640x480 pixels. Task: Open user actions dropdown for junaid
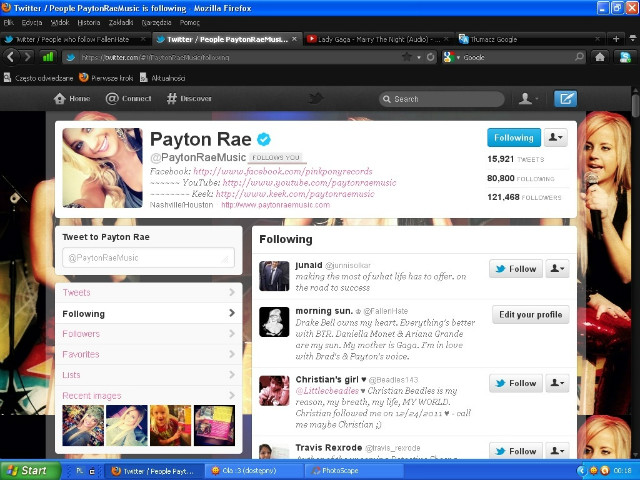557,269
